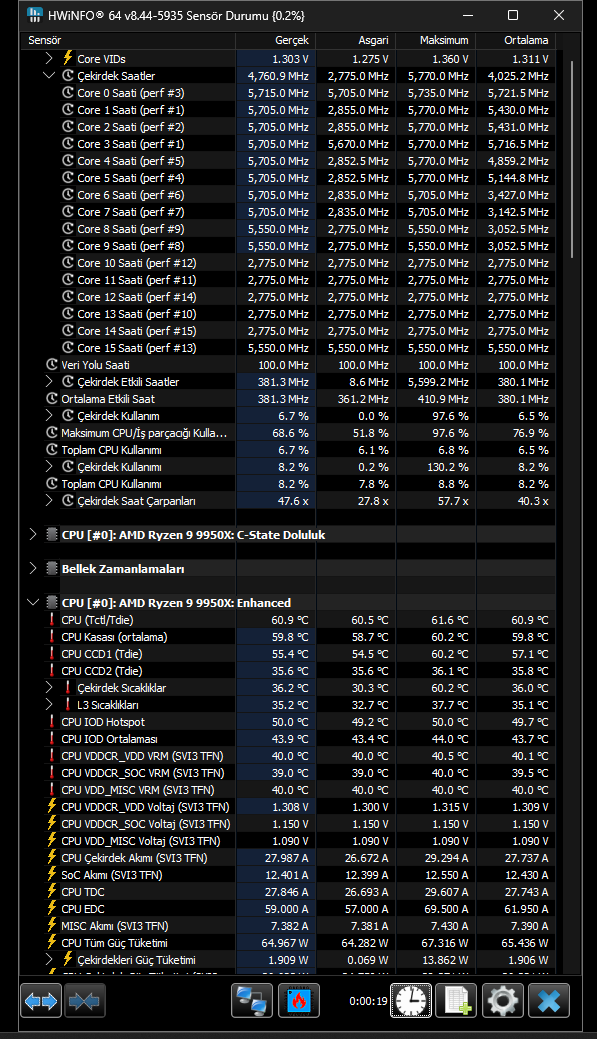Screen dimensions: 597x1039
Task: Click the 5,599.2 MHz maximum effective clock value
Action: (438, 382)
